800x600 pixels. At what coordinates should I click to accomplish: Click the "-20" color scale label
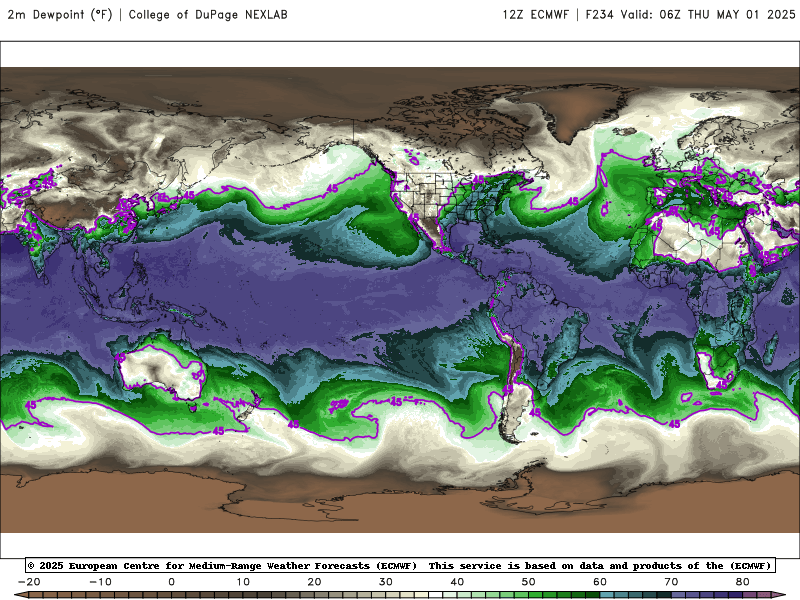coord(29,582)
